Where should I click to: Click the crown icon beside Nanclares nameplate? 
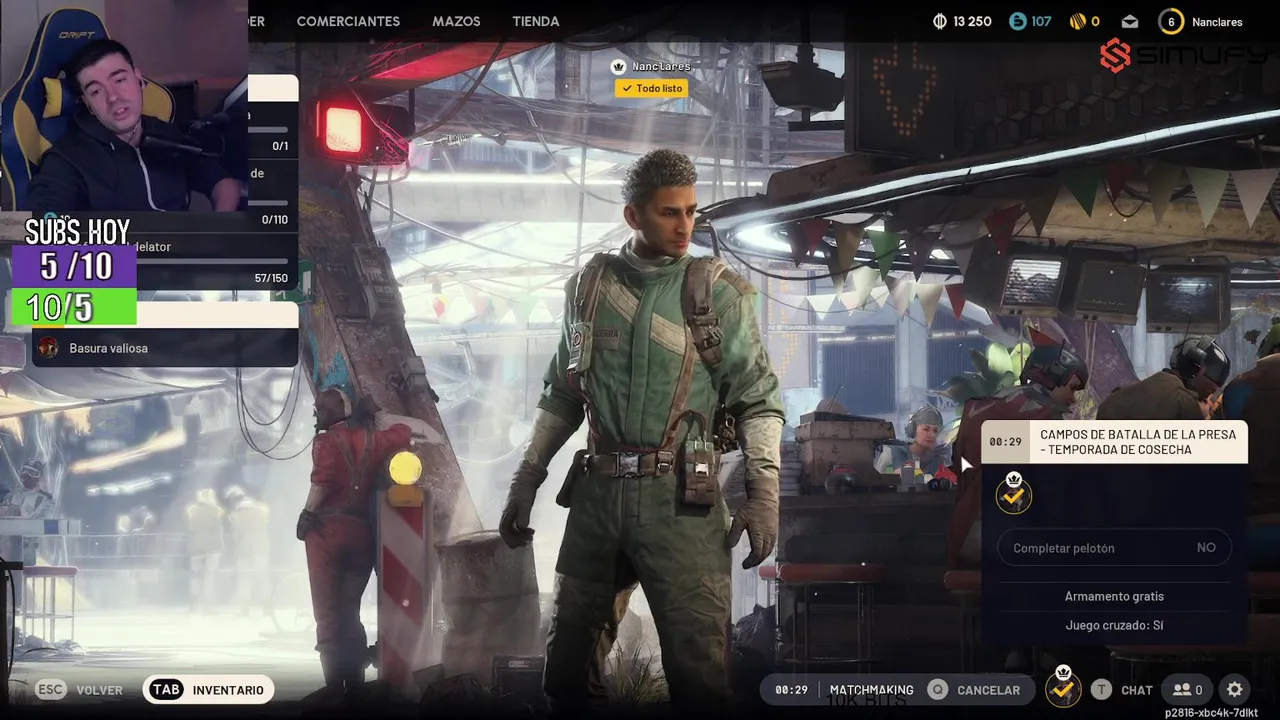coord(619,66)
